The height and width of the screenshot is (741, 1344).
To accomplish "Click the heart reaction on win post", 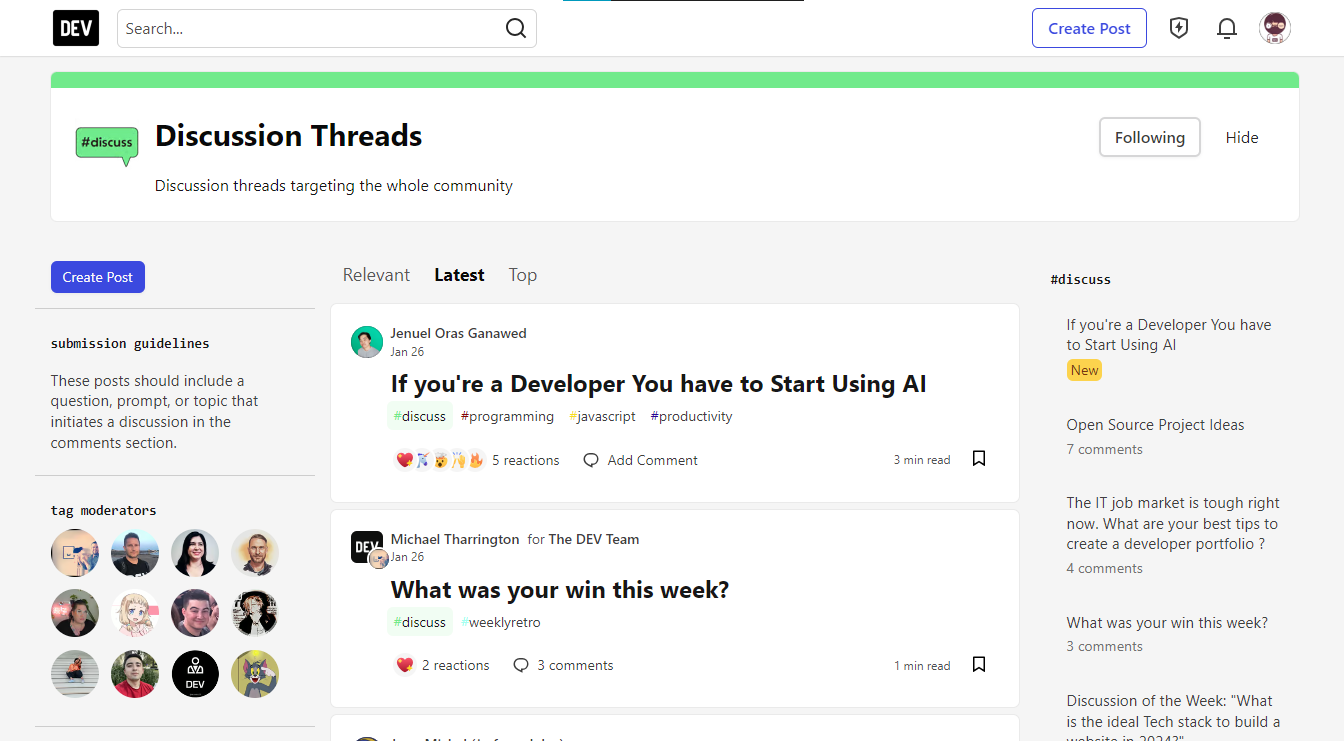I will 405,665.
